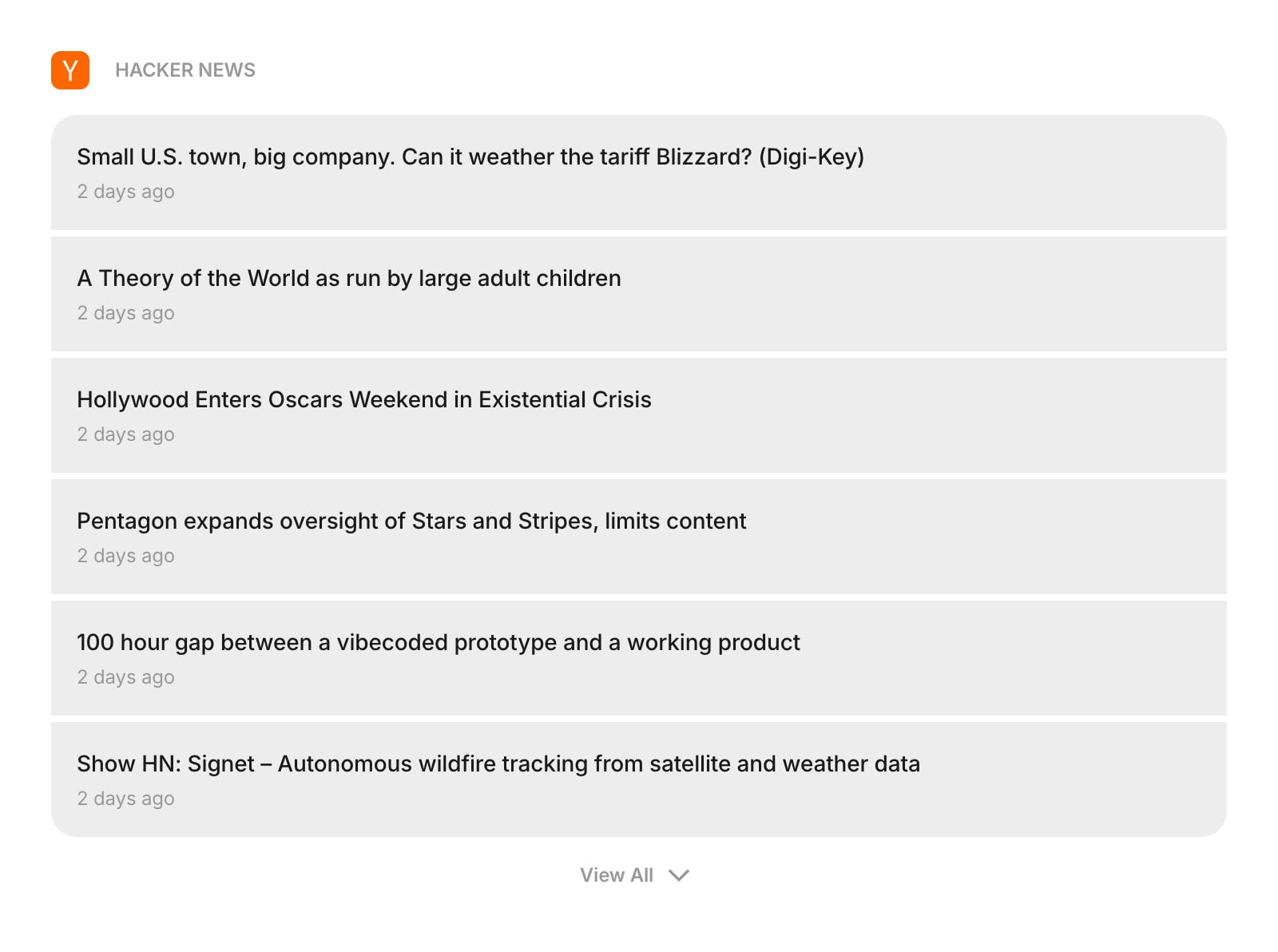Select the vibecoded prototype story card

point(639,658)
